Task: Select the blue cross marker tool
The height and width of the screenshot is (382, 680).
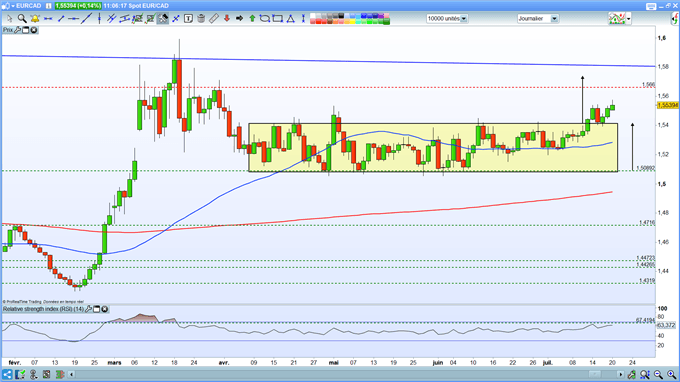Action: pyautogui.click(x=176, y=19)
